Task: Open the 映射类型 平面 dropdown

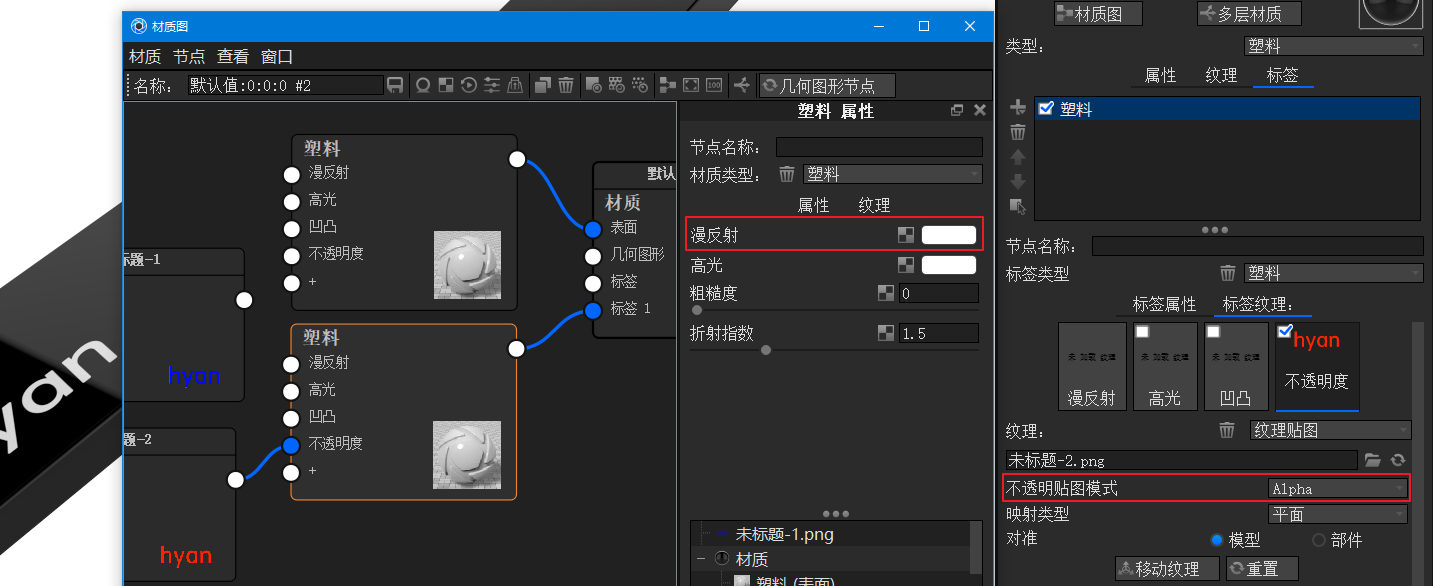Action: point(1337,513)
